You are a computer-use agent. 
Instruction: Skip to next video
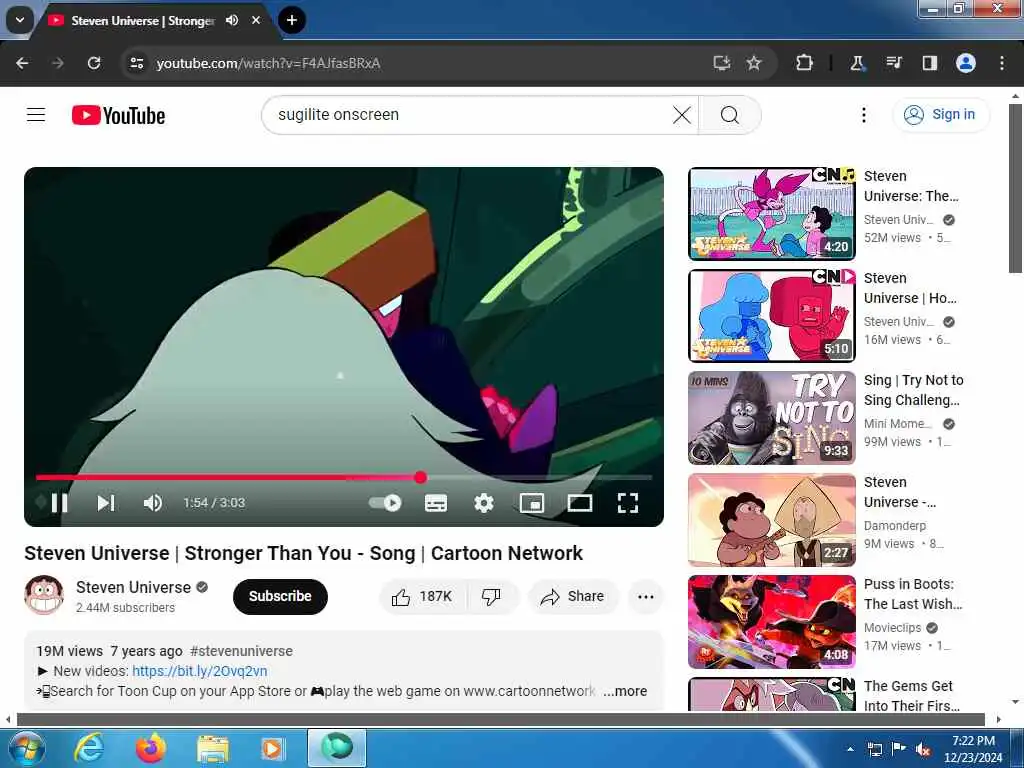pyautogui.click(x=106, y=503)
